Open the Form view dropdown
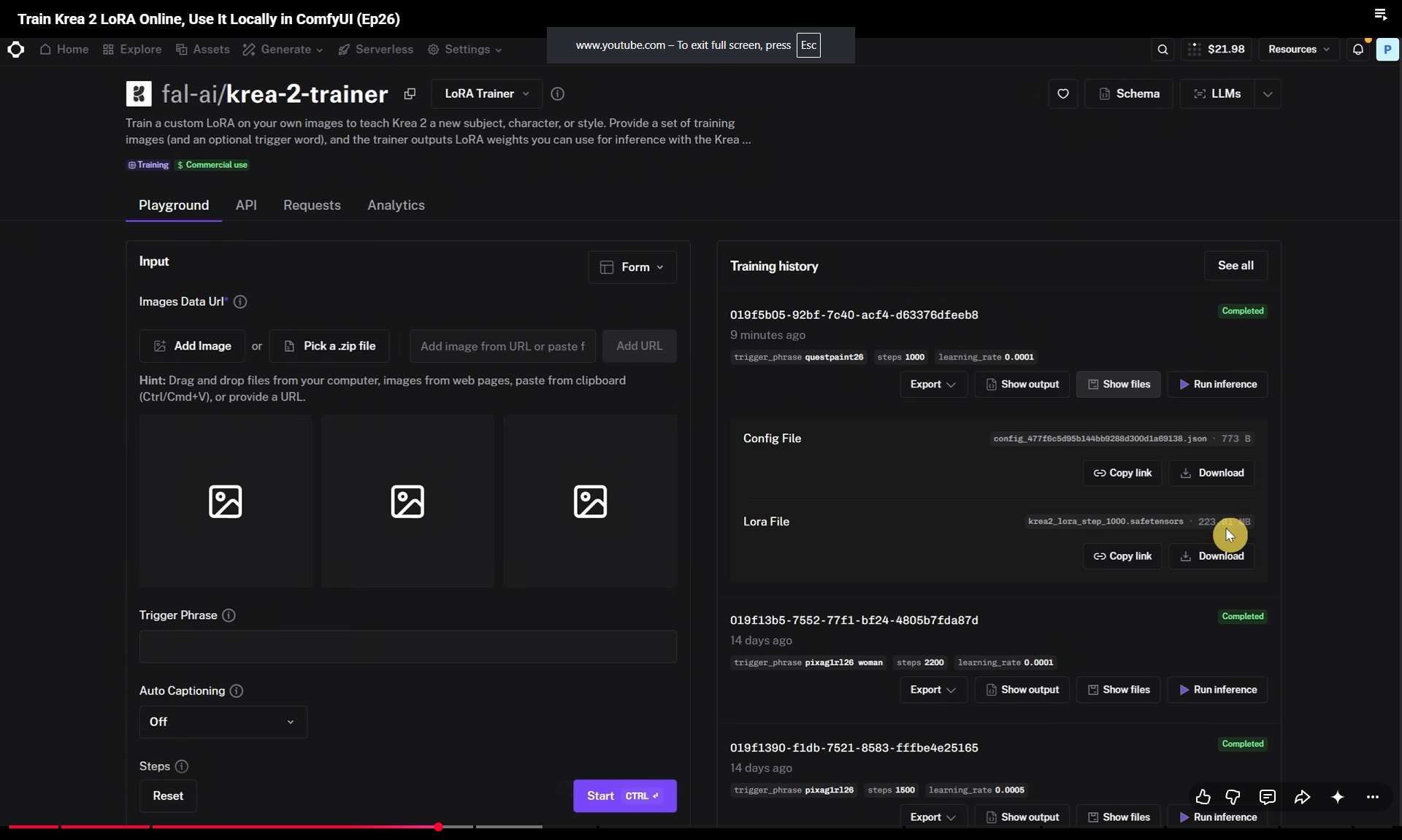The height and width of the screenshot is (840, 1402). pos(632,267)
